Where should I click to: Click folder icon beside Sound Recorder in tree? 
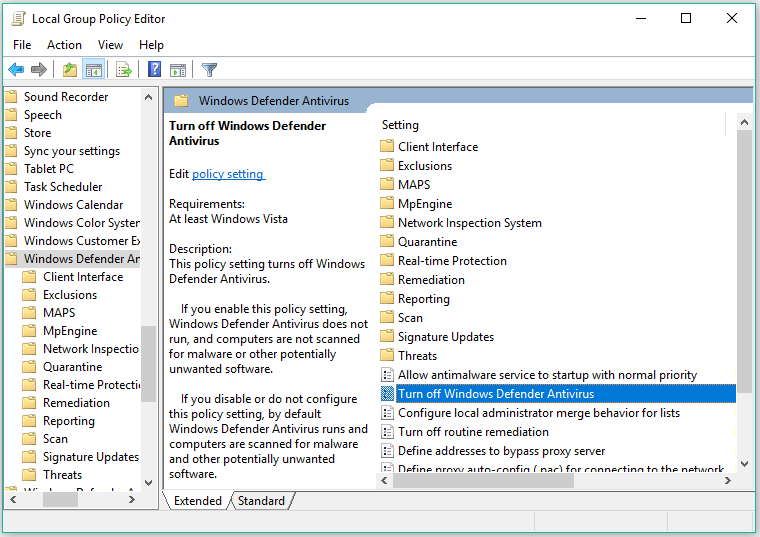click(x=11, y=96)
